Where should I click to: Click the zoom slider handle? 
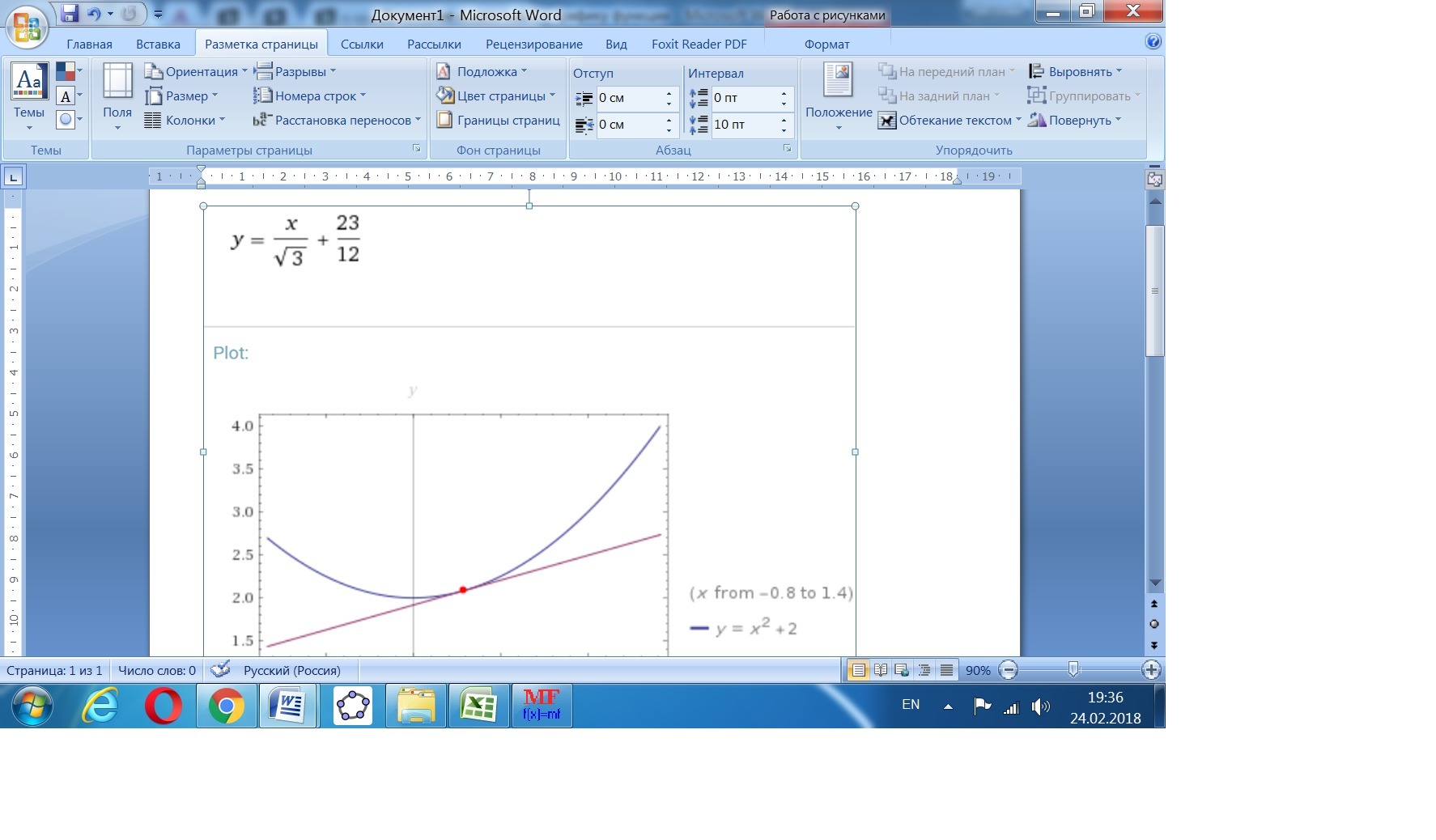point(1073,670)
